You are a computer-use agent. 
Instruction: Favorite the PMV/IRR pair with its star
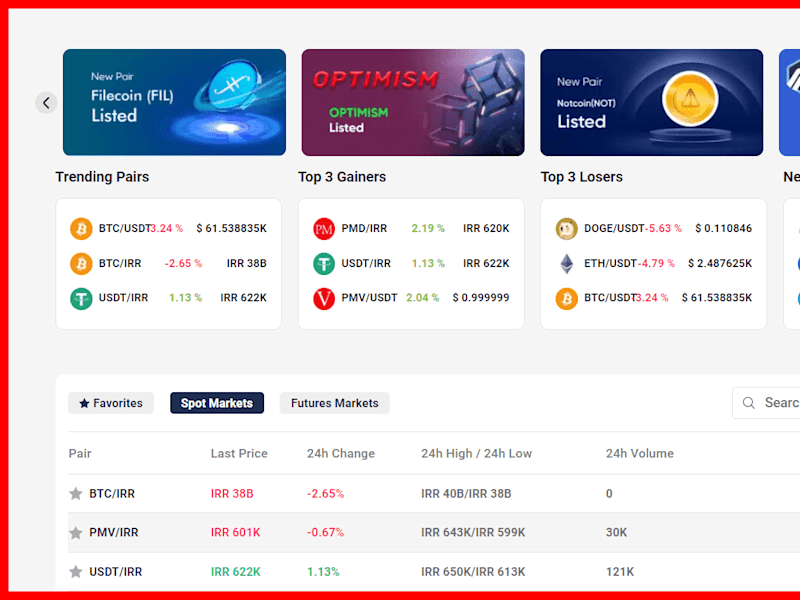tap(76, 533)
